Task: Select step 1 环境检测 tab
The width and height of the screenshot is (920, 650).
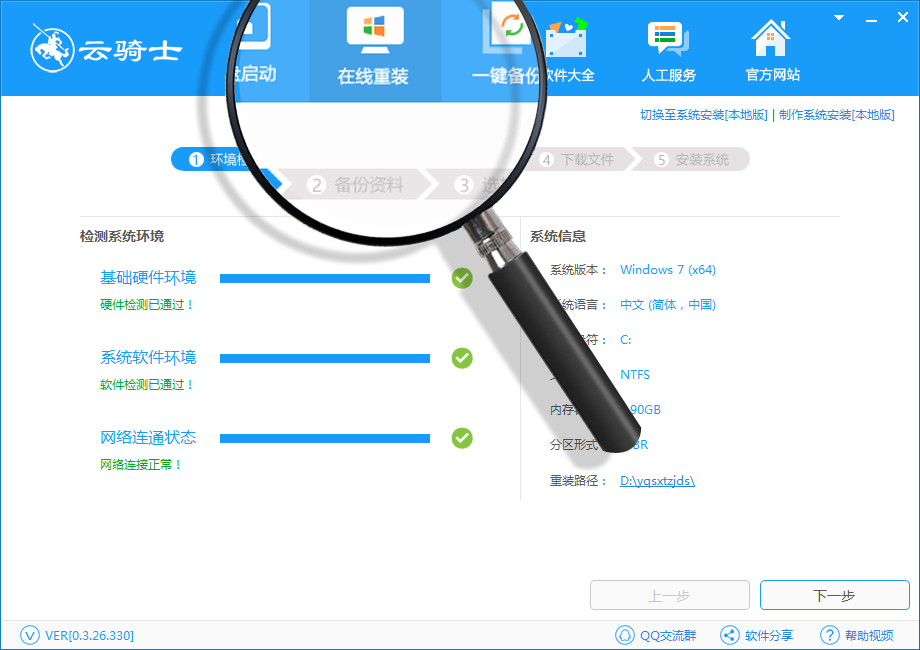Action: [225, 159]
